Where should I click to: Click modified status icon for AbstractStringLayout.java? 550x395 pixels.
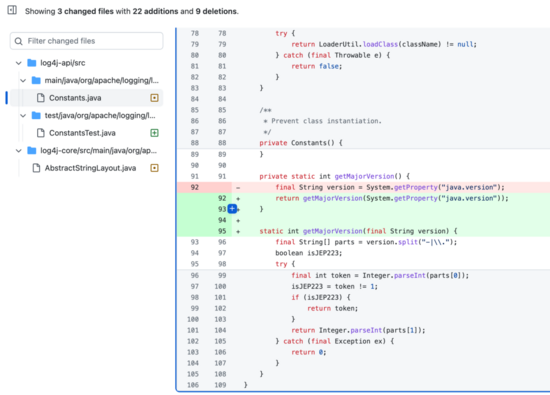coord(154,168)
